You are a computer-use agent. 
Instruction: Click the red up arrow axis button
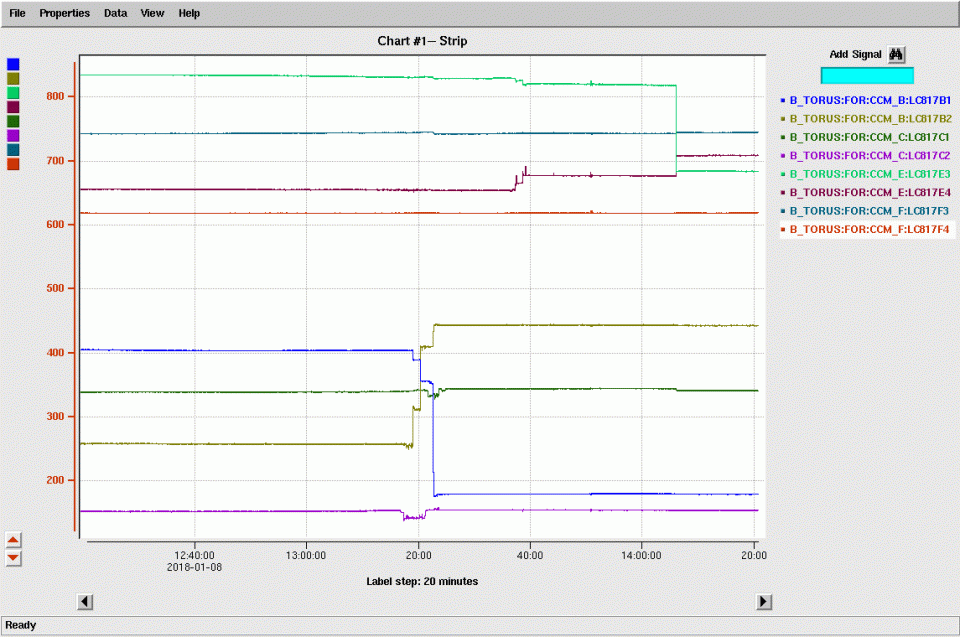pos(13,540)
